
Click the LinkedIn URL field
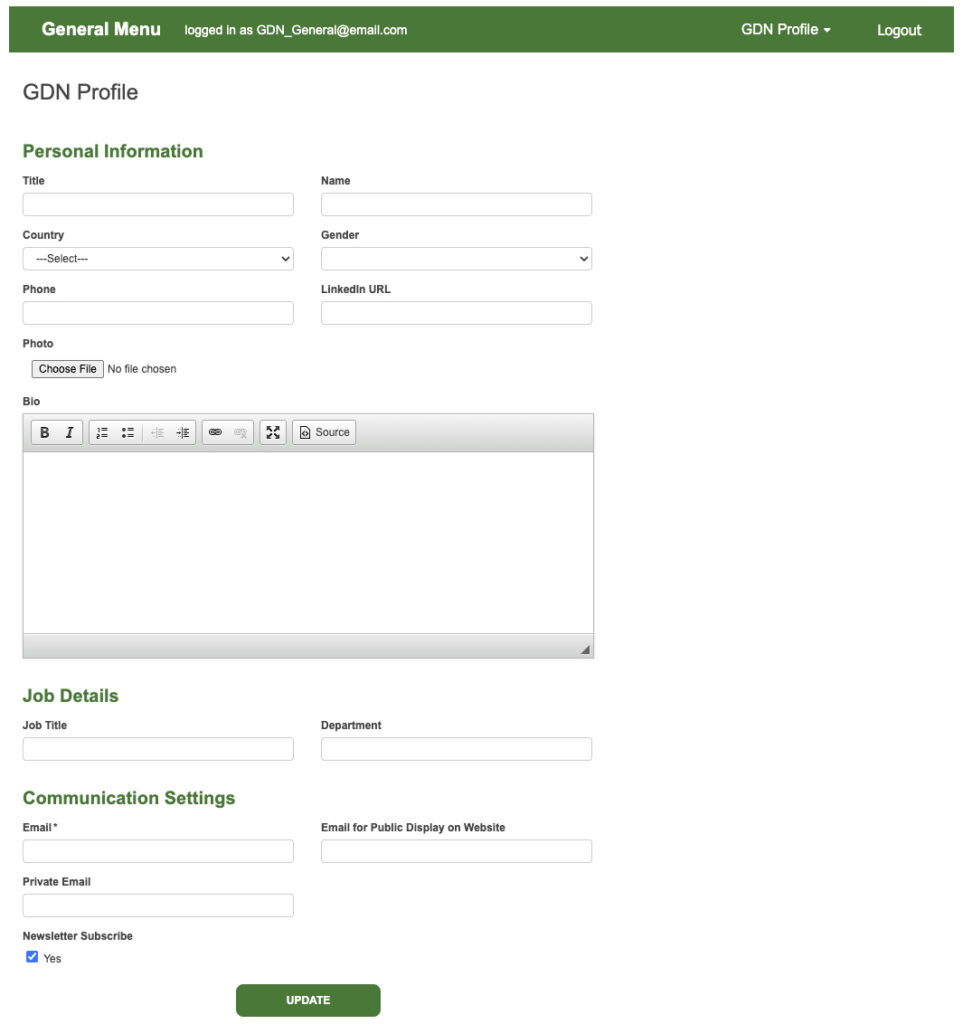456,313
